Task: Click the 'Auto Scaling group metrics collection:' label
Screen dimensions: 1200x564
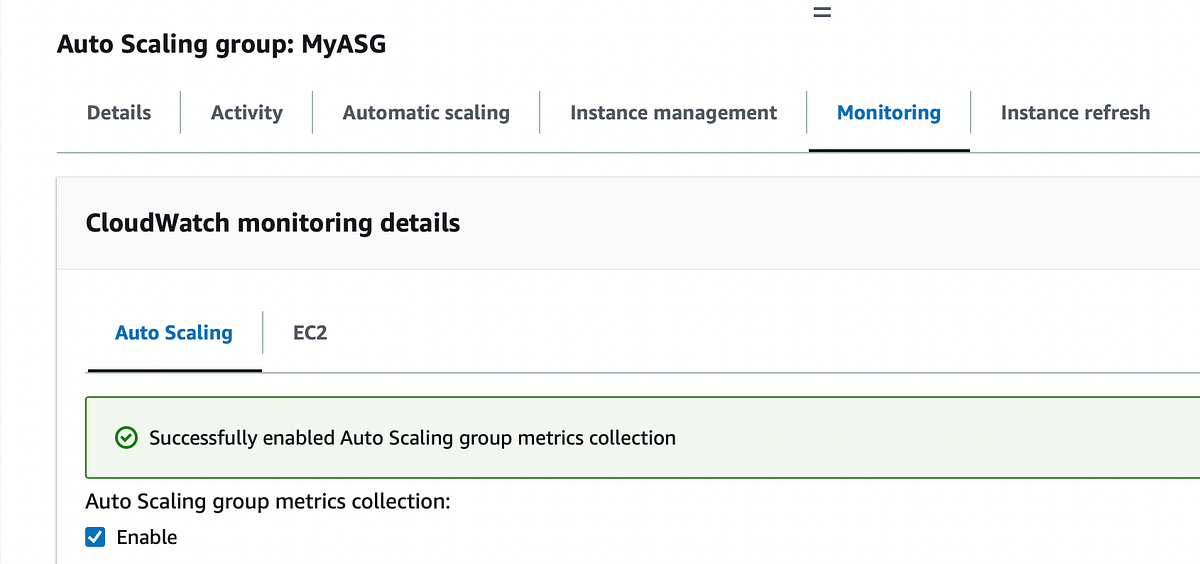Action: 268,501
